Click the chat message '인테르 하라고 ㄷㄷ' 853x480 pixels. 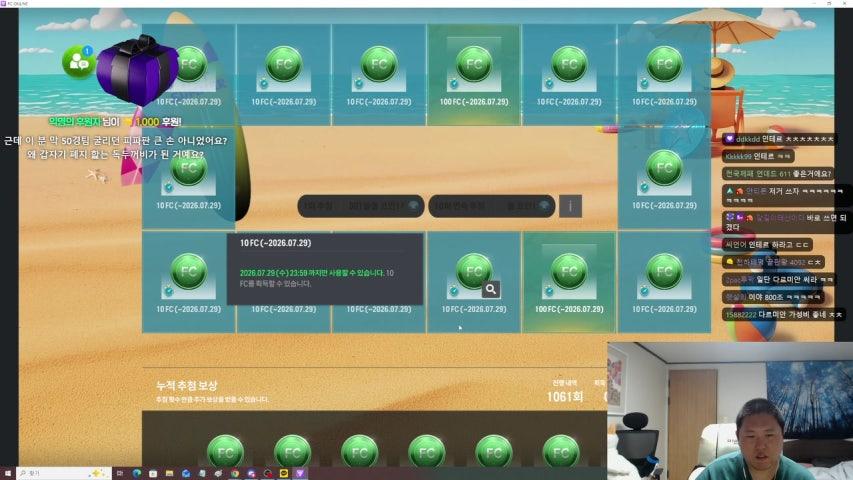(768, 245)
